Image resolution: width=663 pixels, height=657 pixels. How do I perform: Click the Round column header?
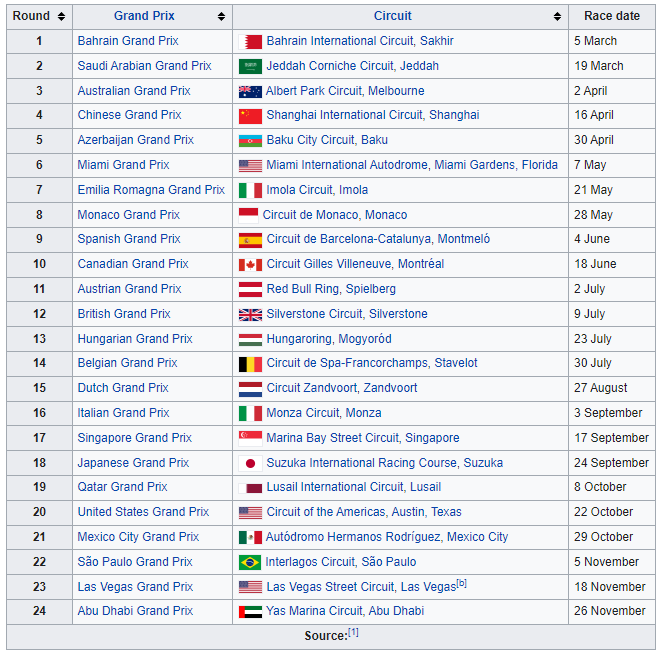(39, 17)
